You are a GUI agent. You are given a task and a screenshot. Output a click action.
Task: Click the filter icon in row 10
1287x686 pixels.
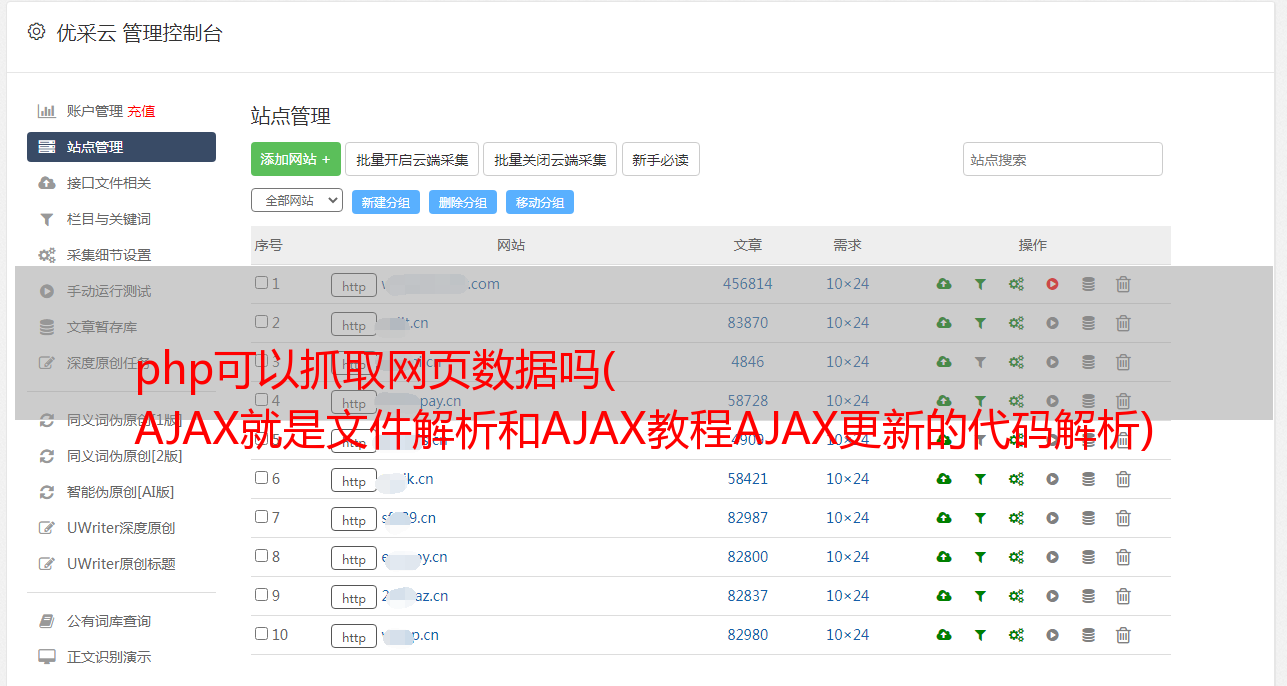(x=980, y=635)
